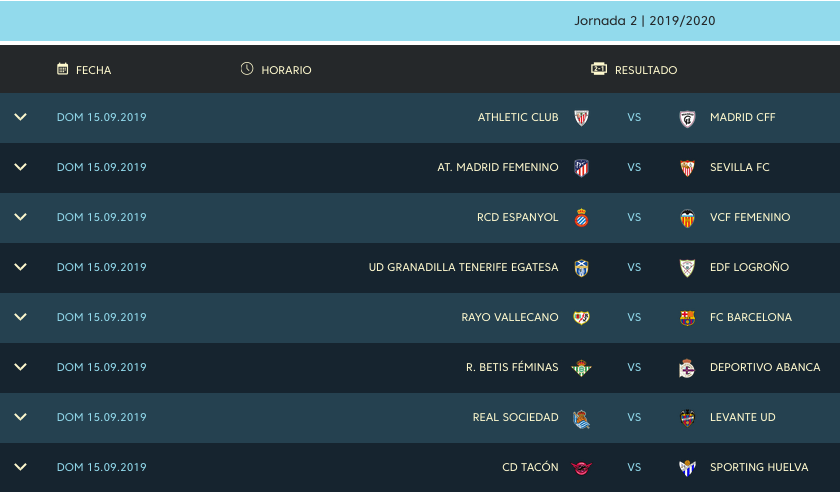Click VS in the Granadilla vs Logroño row
Image resolution: width=840 pixels, height=492 pixels.
tap(634, 267)
